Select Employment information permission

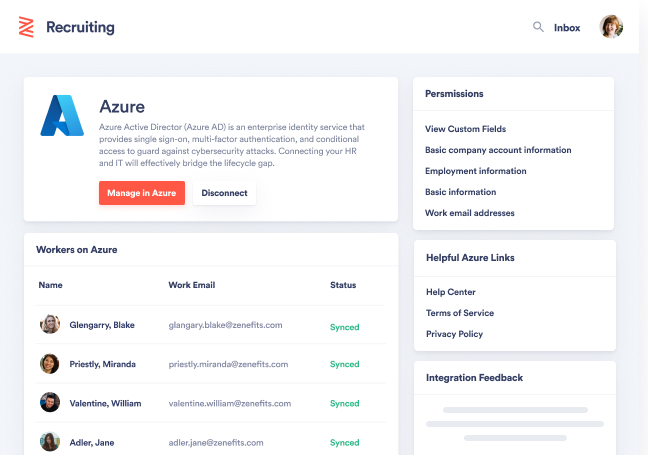point(476,171)
